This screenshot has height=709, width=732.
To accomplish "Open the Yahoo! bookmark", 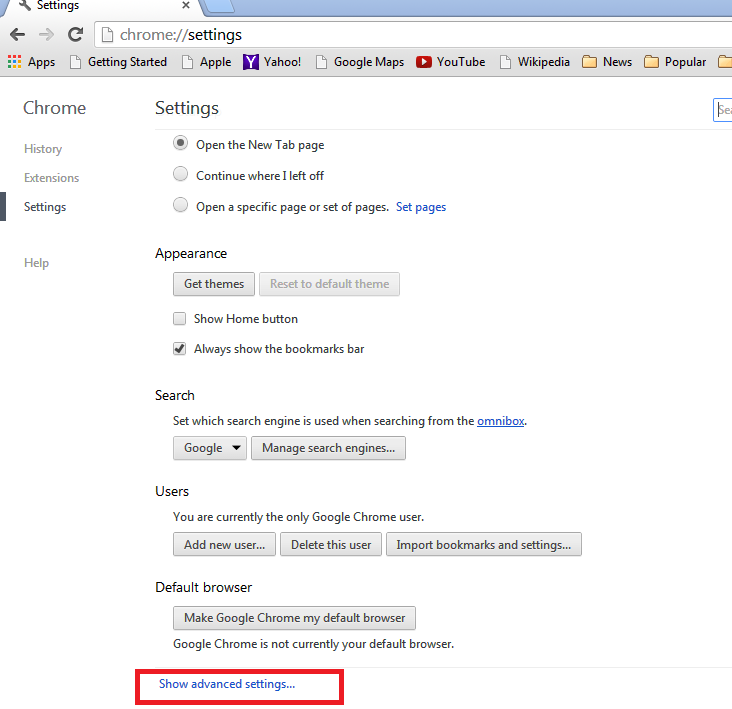I will [272, 62].
